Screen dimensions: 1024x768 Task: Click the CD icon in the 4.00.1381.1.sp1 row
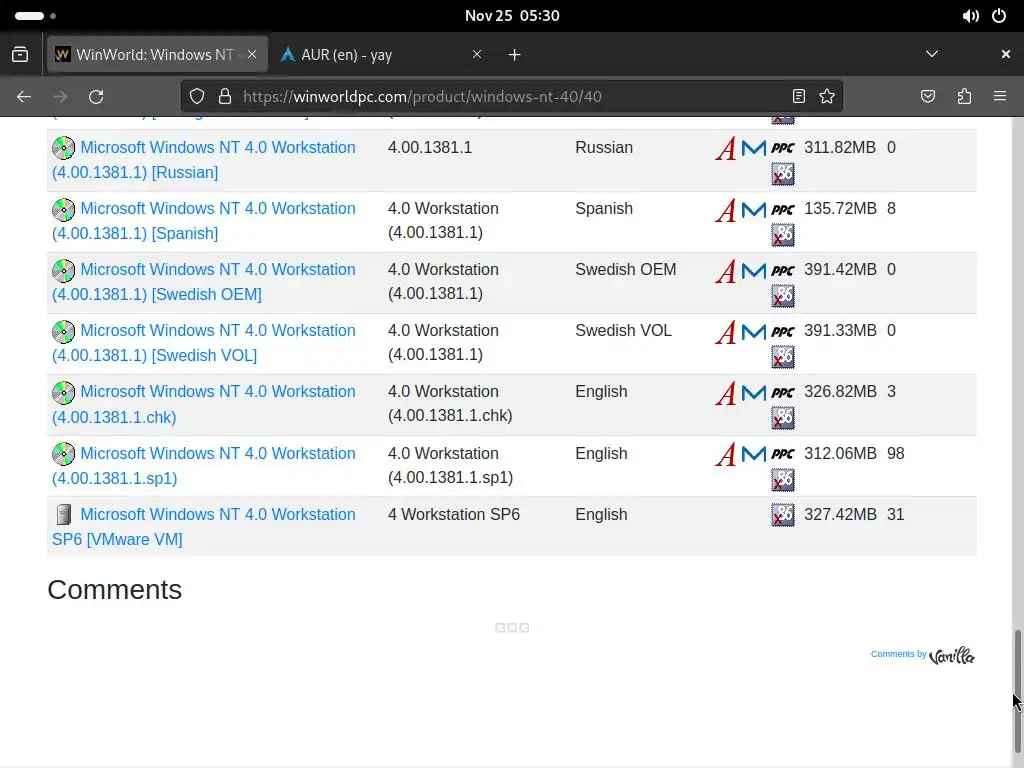63,454
